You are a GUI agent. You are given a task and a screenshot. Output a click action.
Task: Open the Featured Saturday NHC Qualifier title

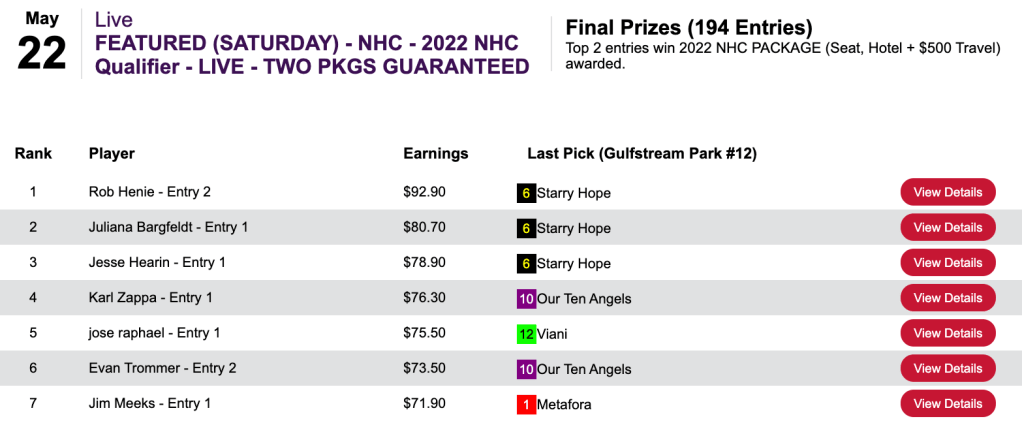[x=311, y=55]
